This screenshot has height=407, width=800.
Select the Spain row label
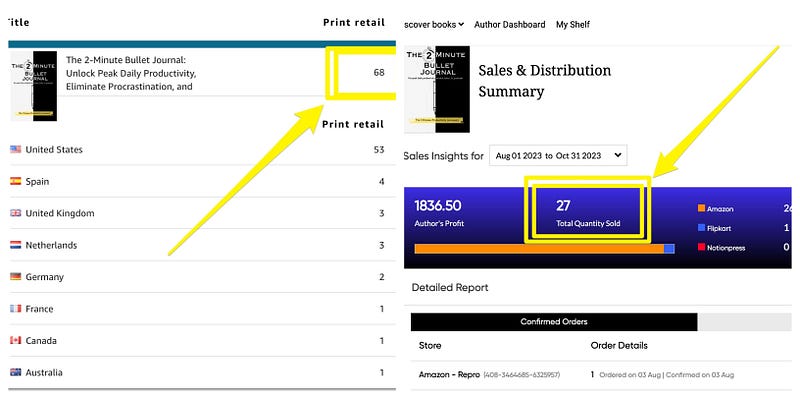pyautogui.click(x=37, y=181)
